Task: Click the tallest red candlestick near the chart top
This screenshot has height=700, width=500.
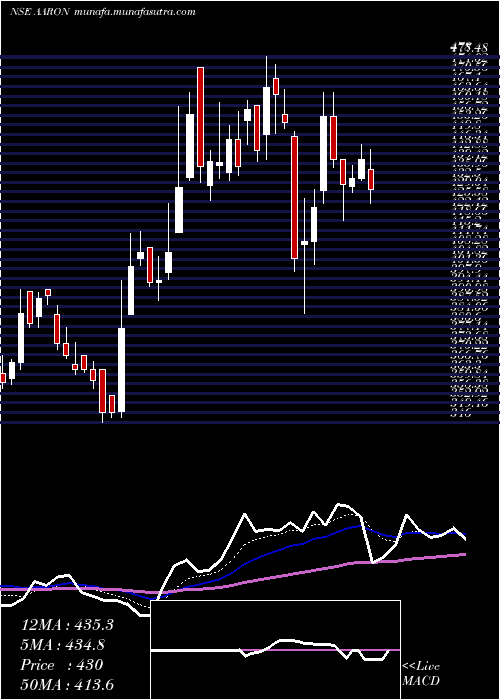Action: tap(200, 117)
